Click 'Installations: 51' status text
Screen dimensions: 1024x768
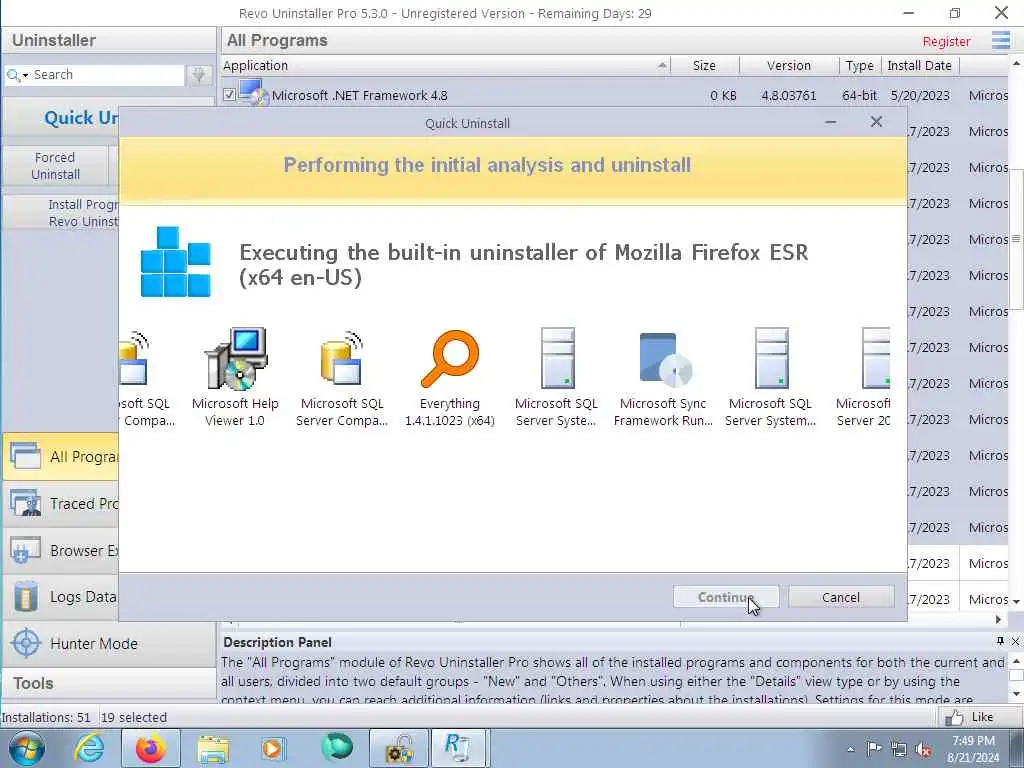click(46, 717)
